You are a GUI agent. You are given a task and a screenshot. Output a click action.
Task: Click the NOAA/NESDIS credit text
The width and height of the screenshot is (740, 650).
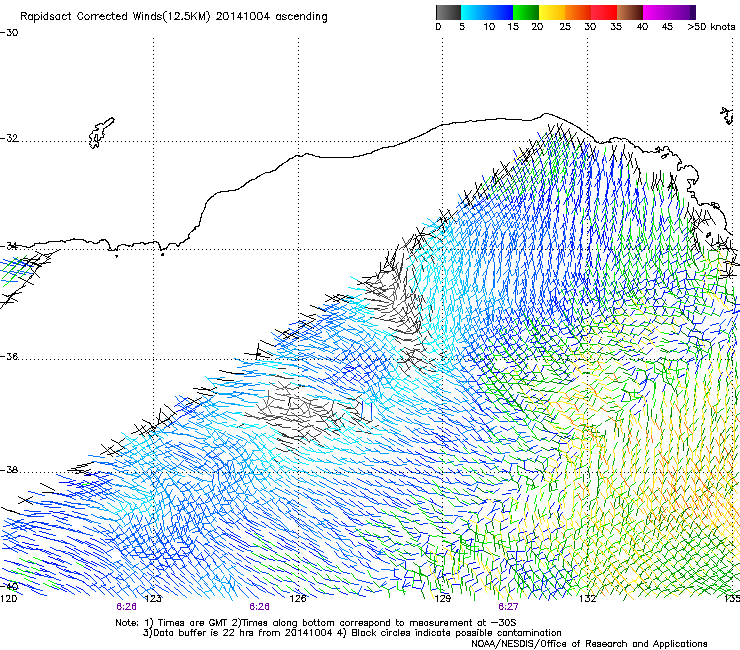tap(589, 644)
